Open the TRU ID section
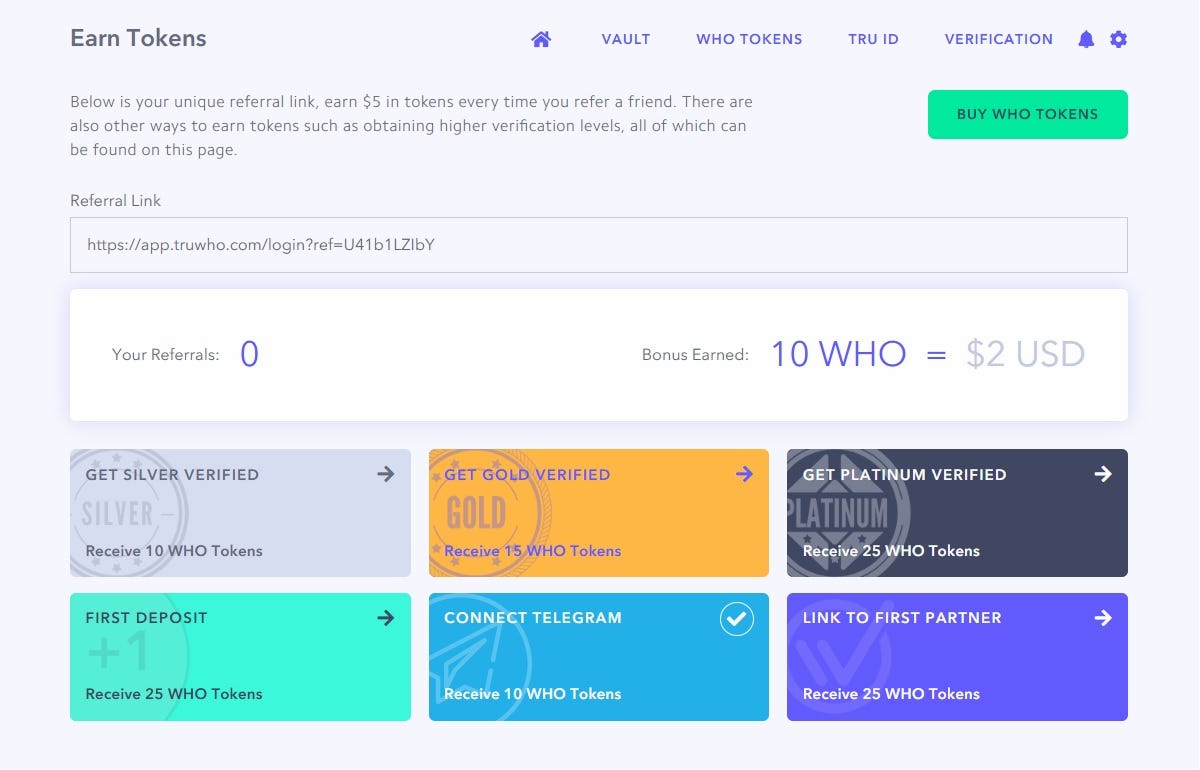The image size is (1200, 770). pos(872,39)
